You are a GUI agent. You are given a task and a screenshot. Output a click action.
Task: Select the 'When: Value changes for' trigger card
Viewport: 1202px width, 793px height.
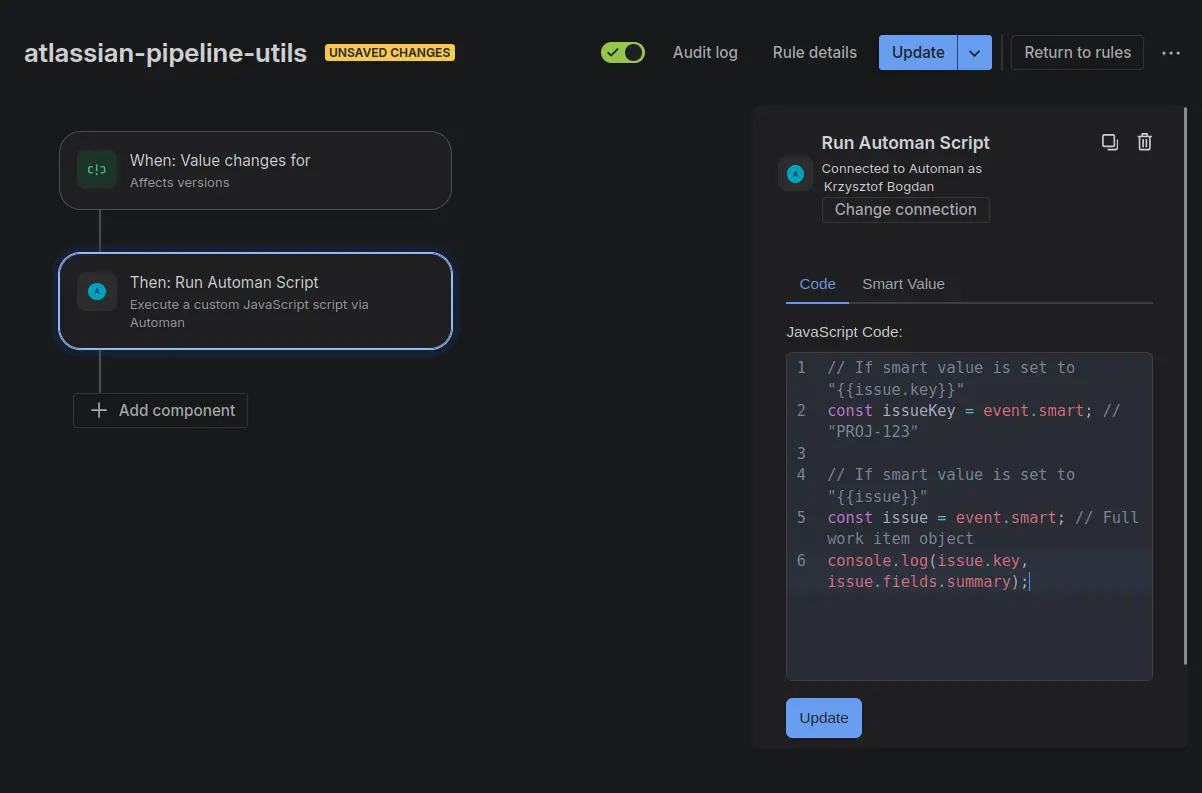pos(255,170)
